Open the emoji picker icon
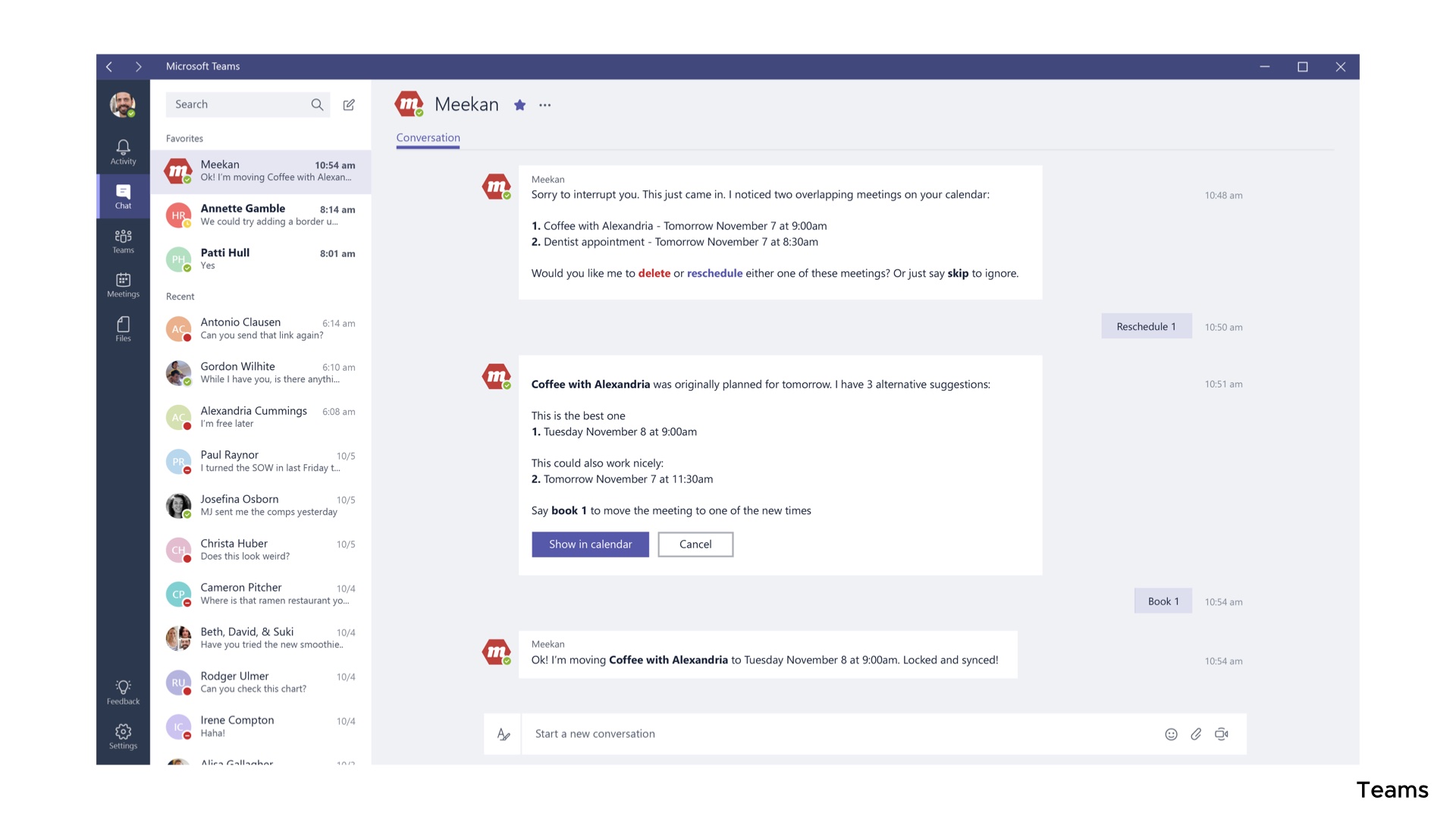 click(x=1171, y=734)
